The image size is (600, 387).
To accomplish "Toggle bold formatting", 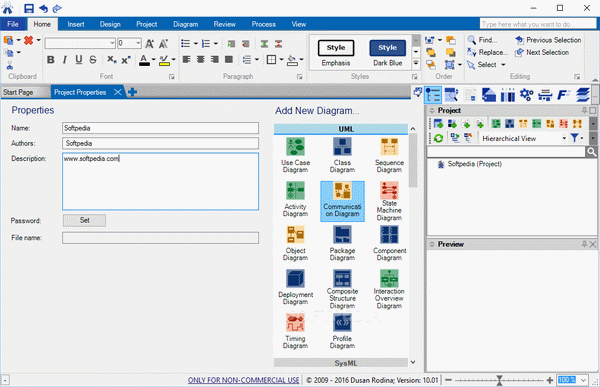I will coord(51,60).
